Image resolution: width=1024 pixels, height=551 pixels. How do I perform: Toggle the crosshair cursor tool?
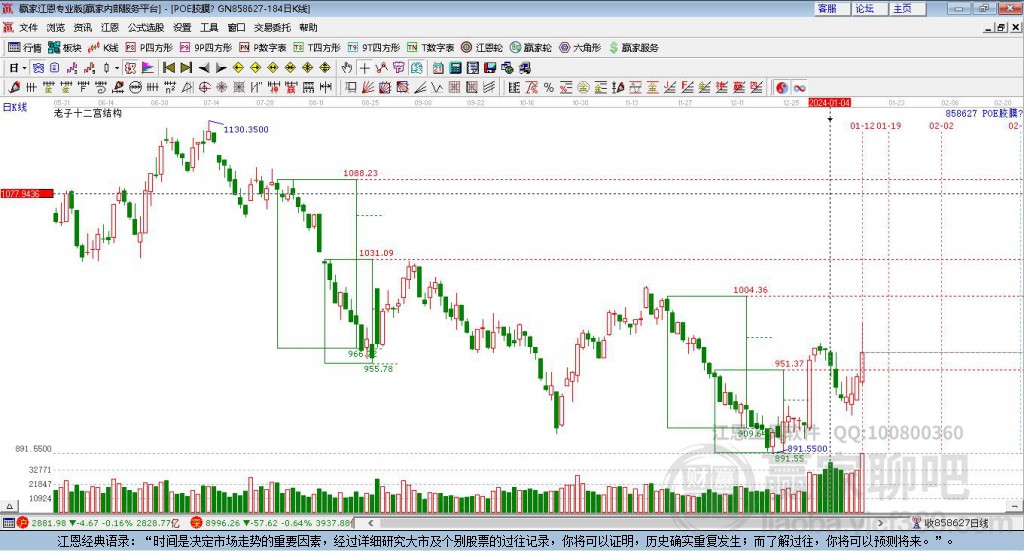click(364, 68)
